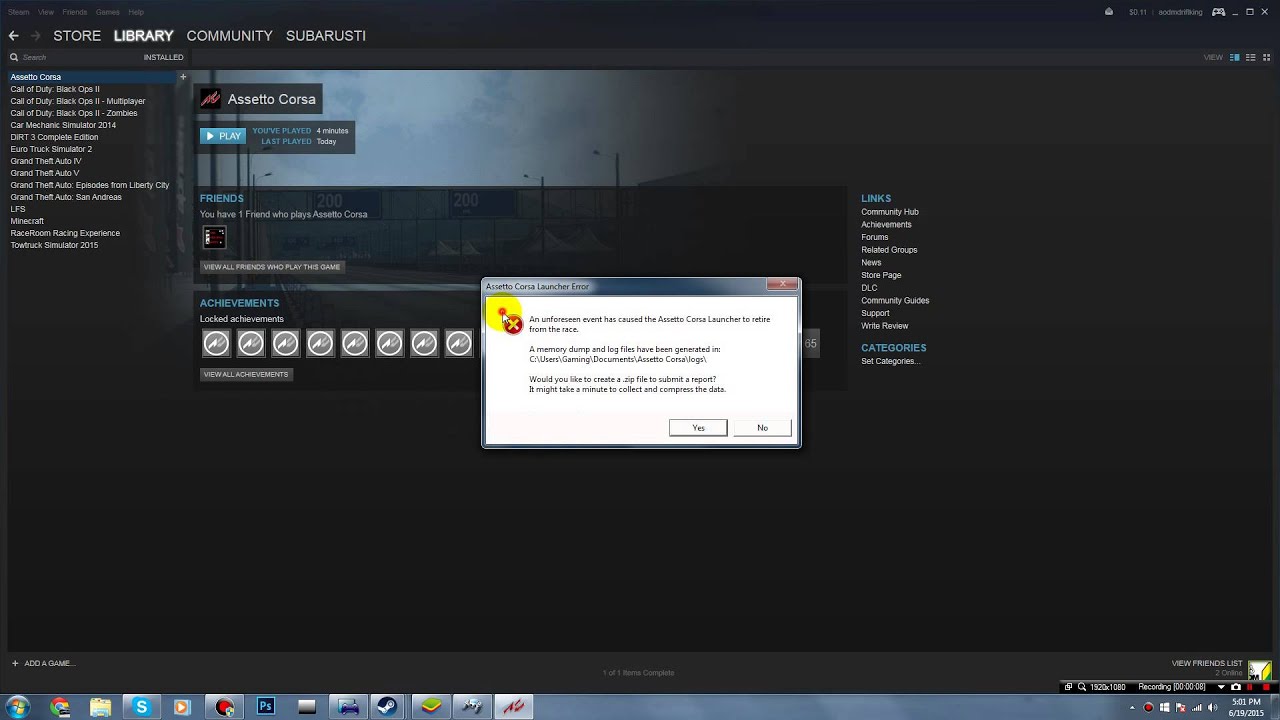Open Assetto Corsa from the taskbar
This screenshot has width=1280, height=720.
(513, 707)
